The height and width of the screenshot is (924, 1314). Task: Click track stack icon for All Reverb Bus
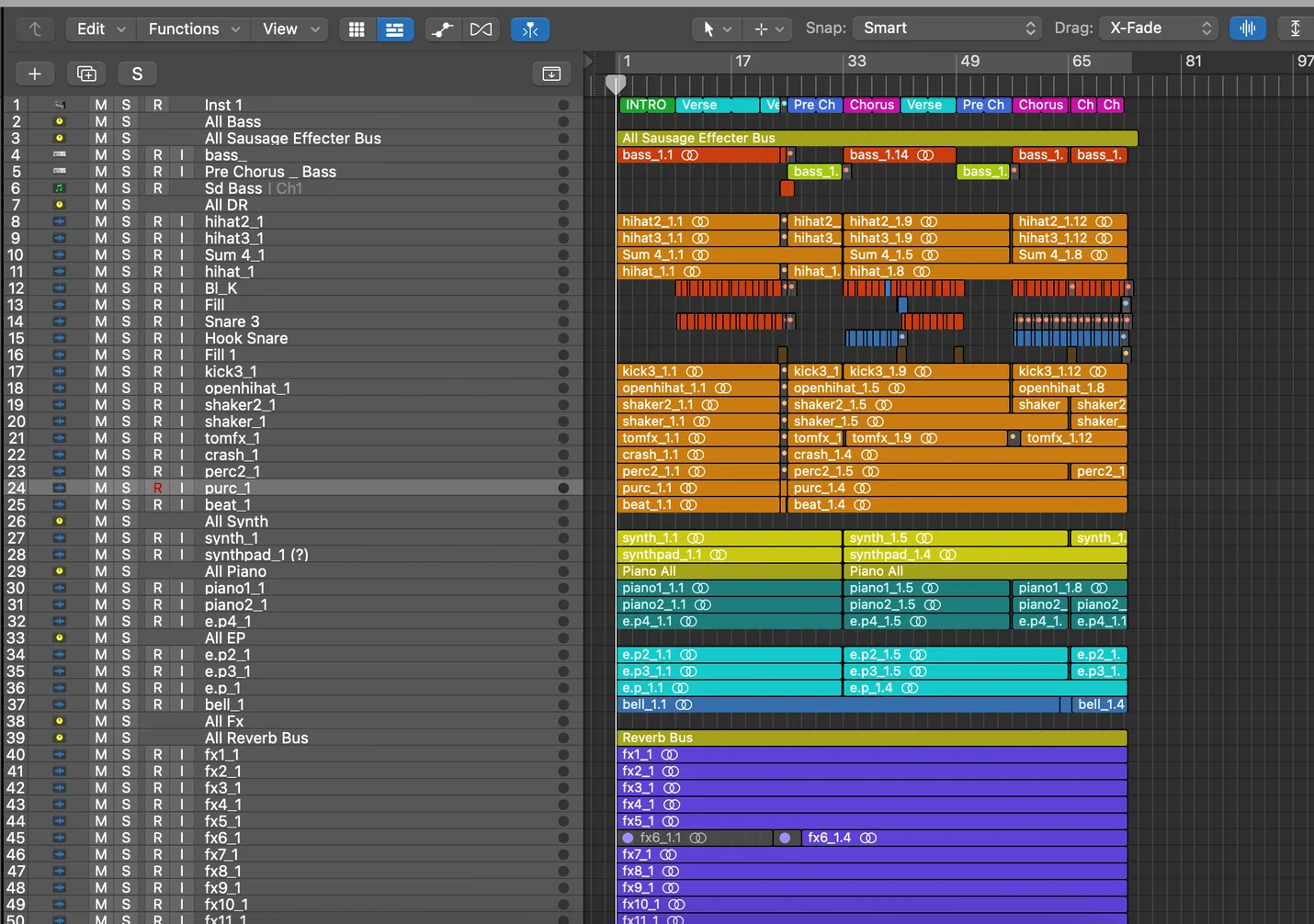(60, 738)
